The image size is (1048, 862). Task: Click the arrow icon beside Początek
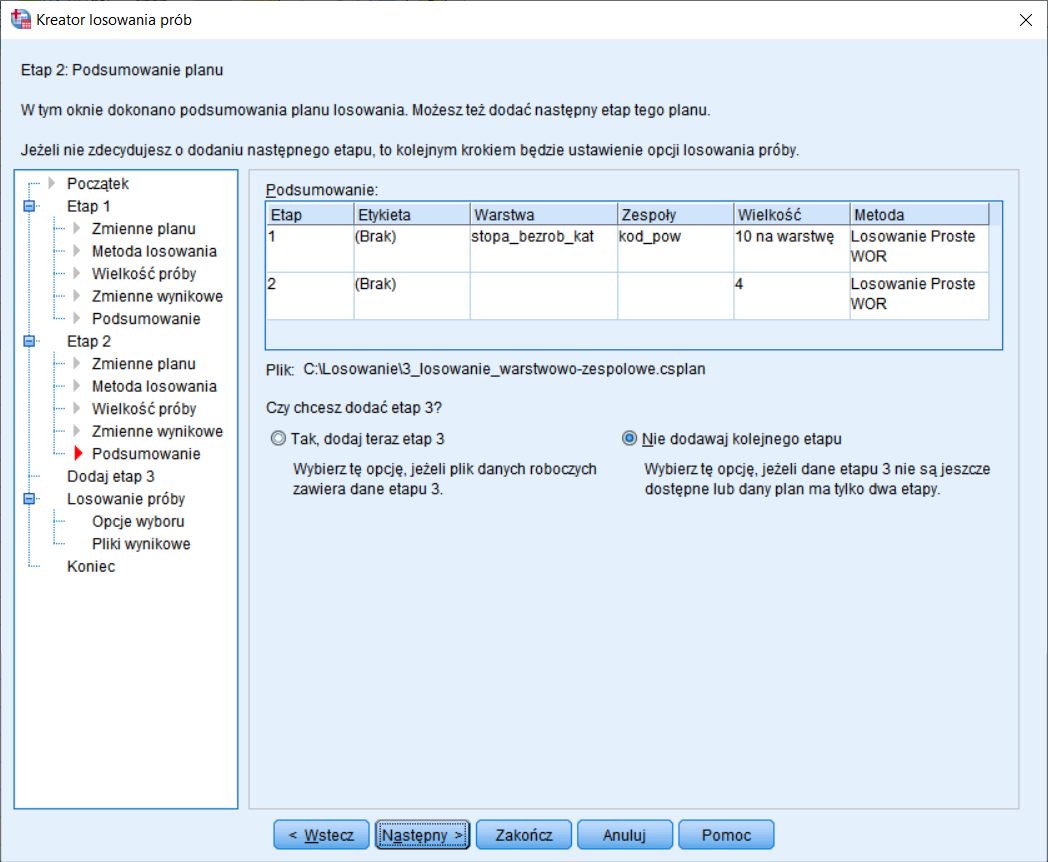pyautogui.click(x=52, y=183)
